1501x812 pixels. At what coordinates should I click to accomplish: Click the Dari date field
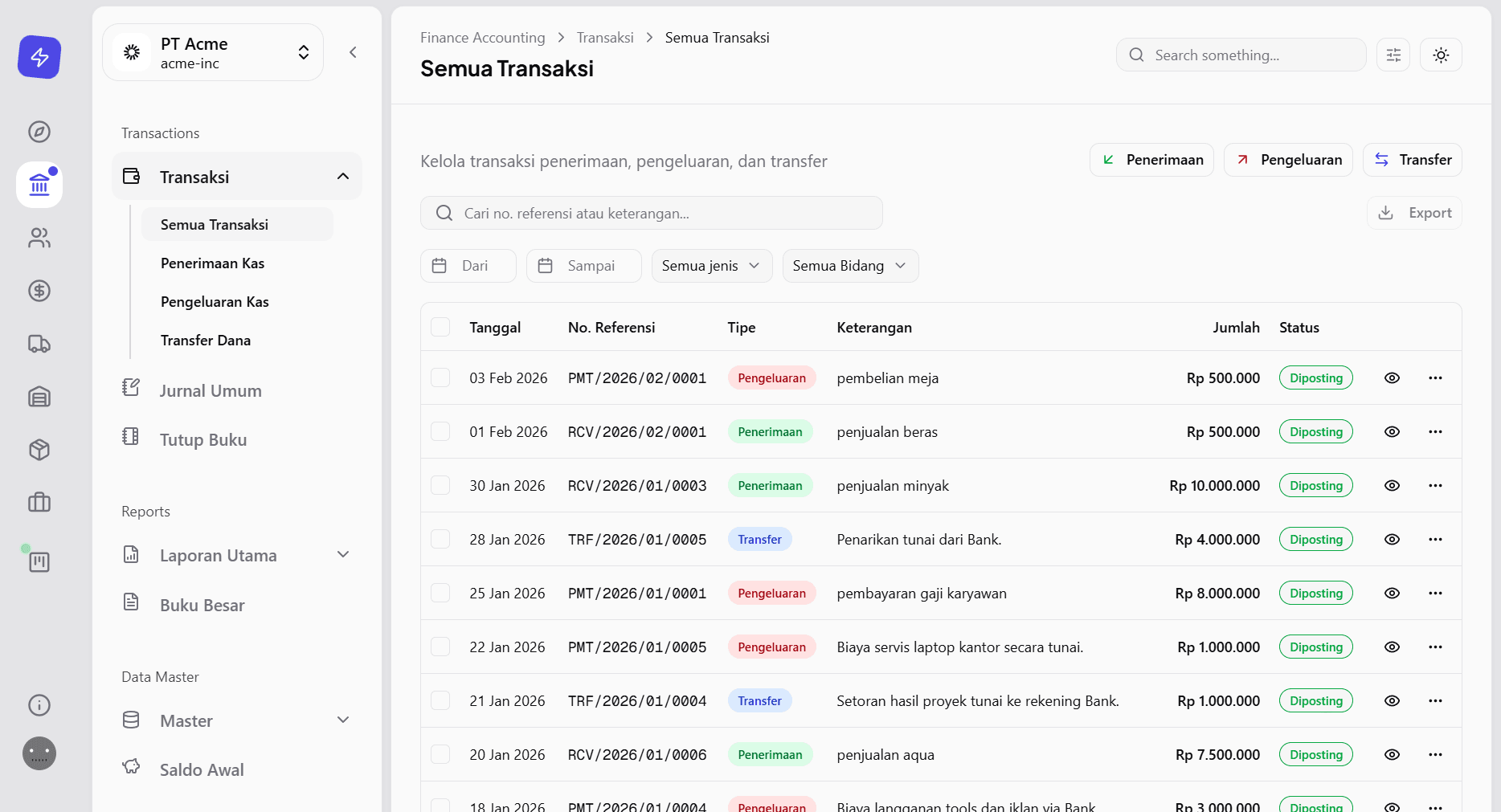click(468, 266)
